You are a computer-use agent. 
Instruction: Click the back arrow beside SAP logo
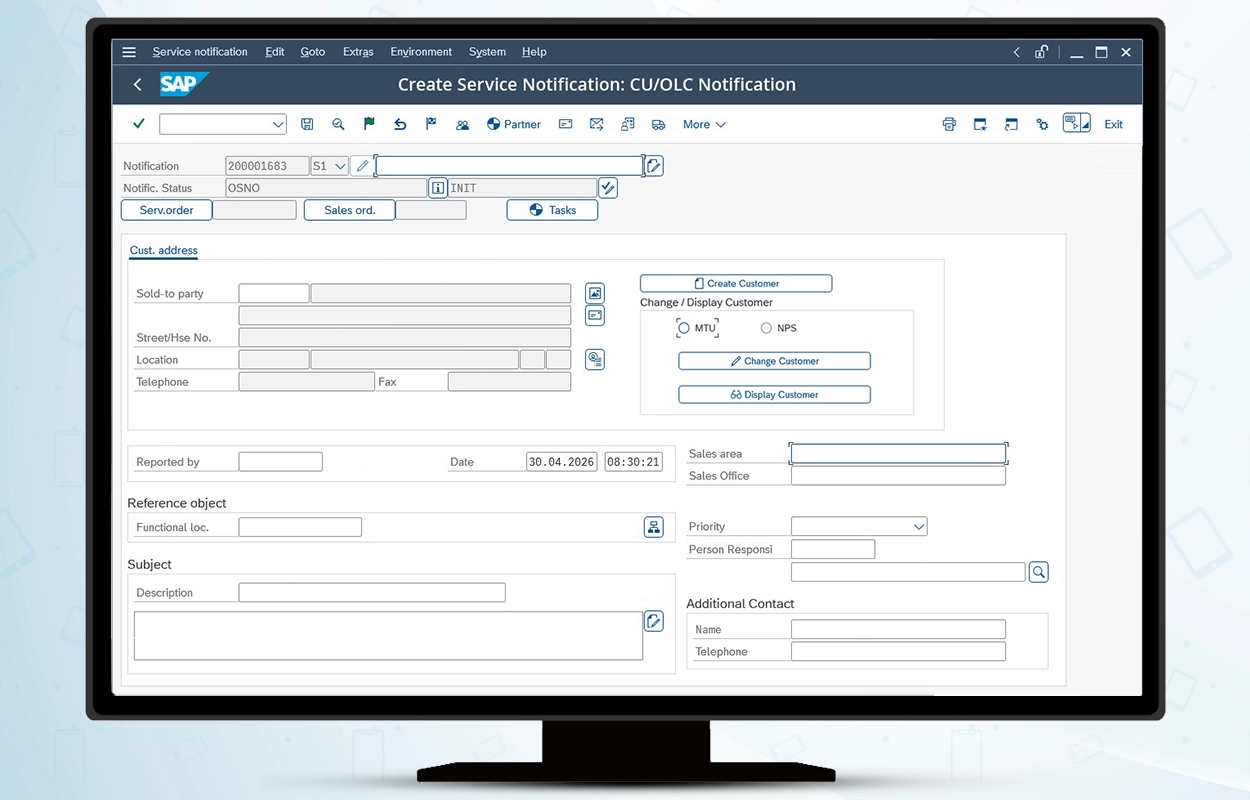(137, 85)
